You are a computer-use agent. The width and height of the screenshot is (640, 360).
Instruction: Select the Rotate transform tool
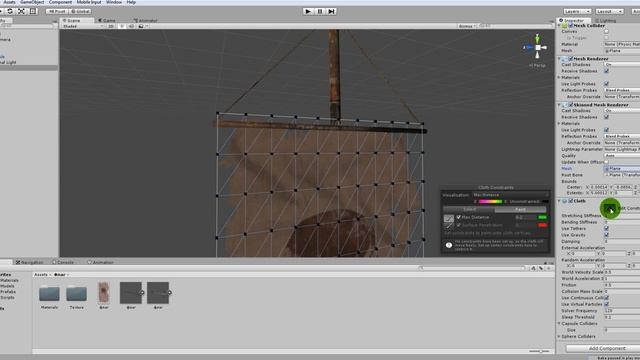point(10,11)
